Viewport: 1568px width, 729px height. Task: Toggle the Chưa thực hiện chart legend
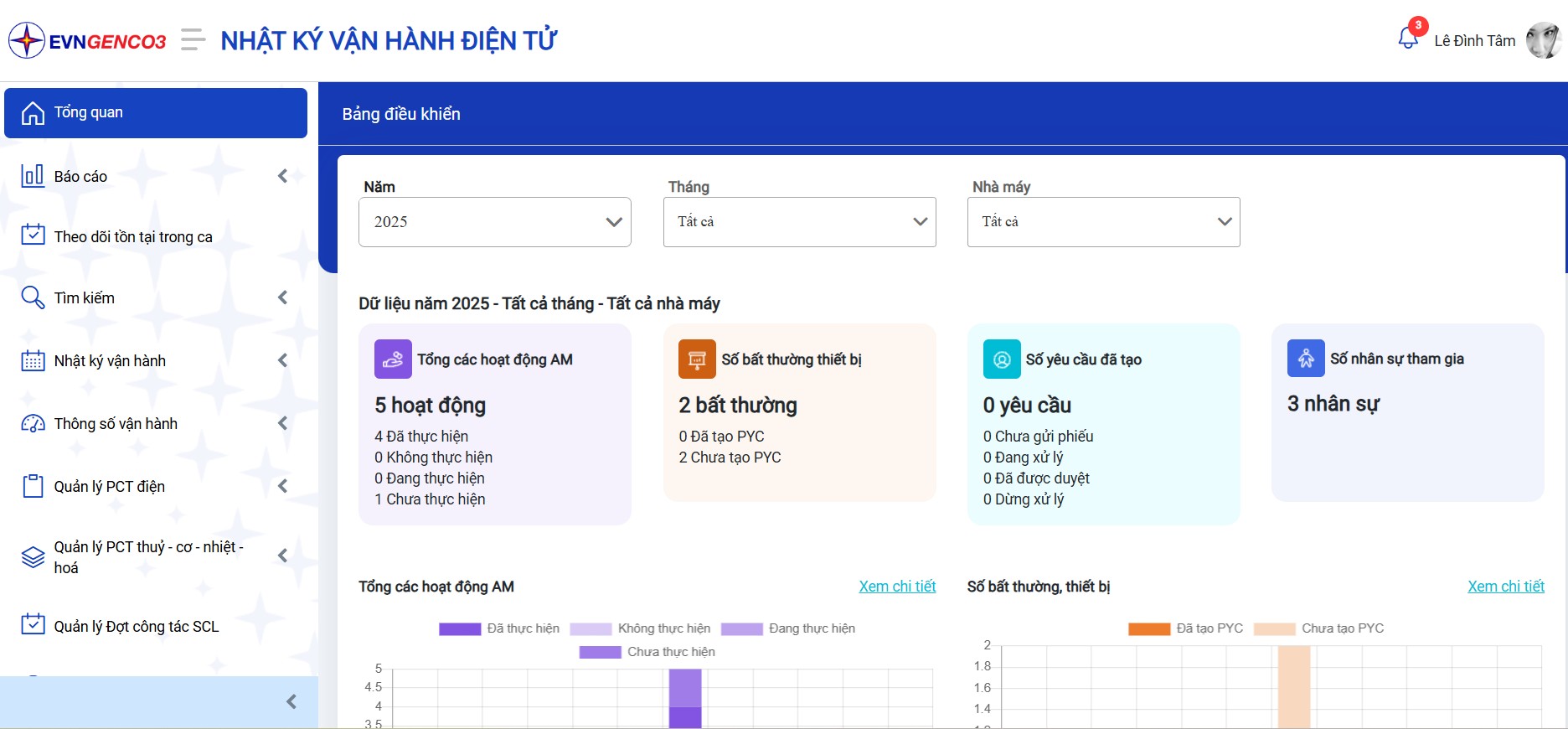[646, 652]
